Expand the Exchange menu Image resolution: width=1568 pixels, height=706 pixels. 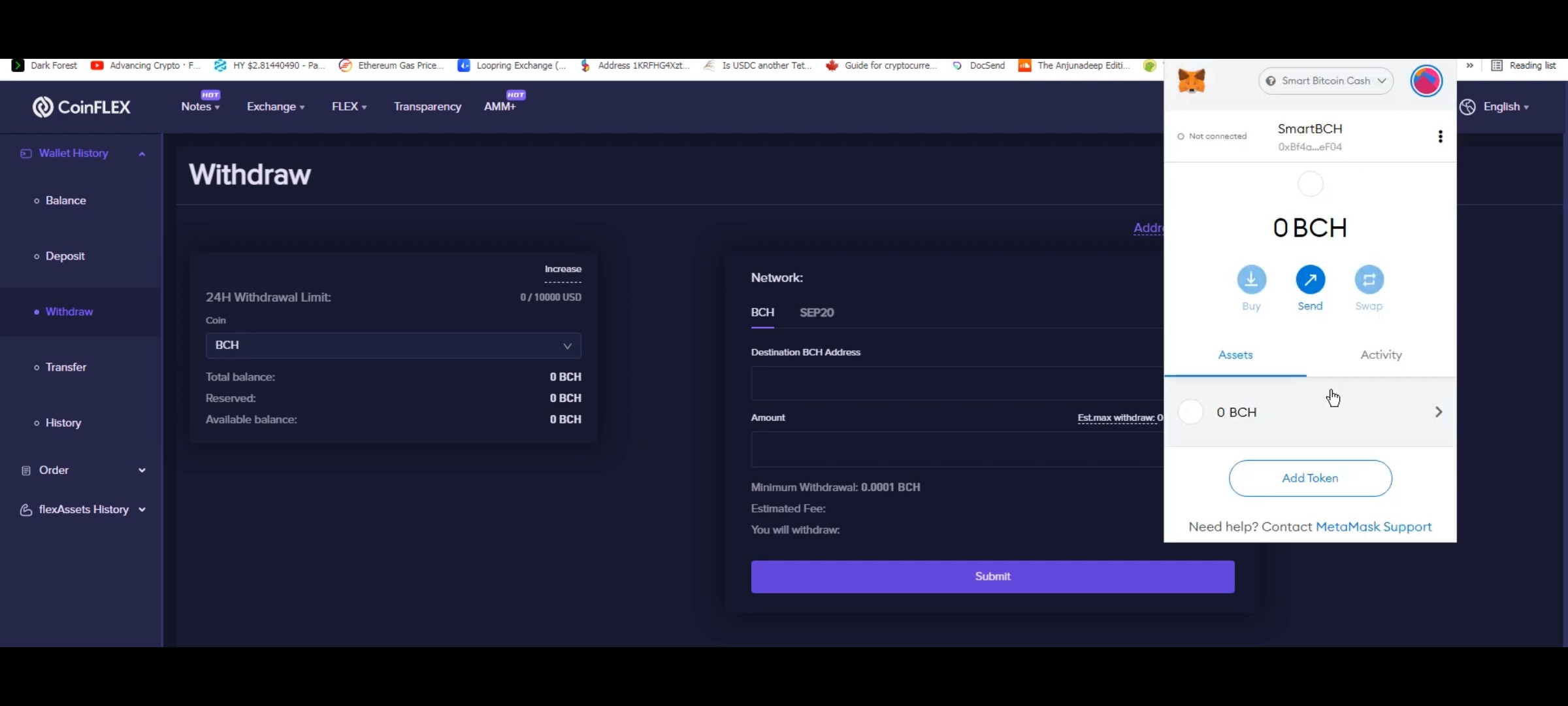(x=276, y=107)
